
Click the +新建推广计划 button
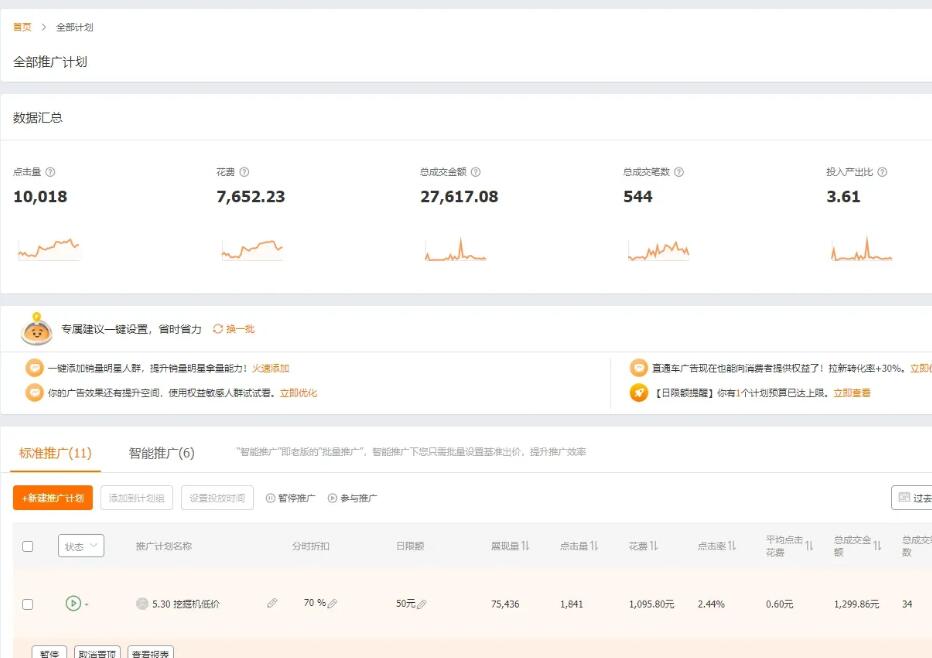53,498
